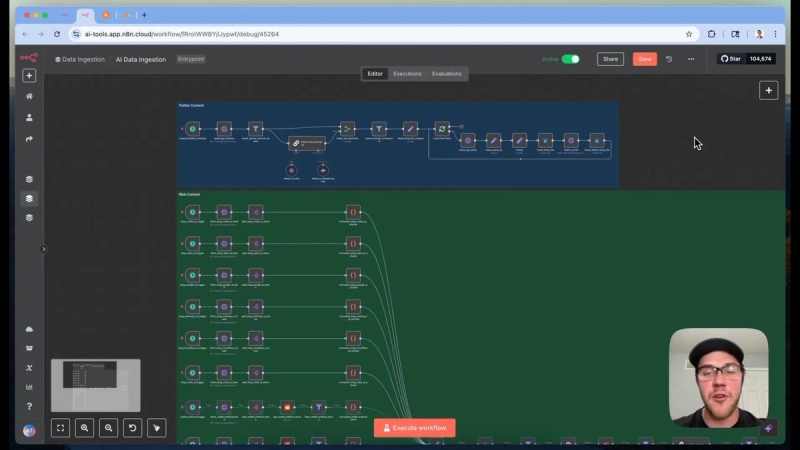Toggle the workflow Active switch
This screenshot has height=450, width=800.
coord(570,59)
